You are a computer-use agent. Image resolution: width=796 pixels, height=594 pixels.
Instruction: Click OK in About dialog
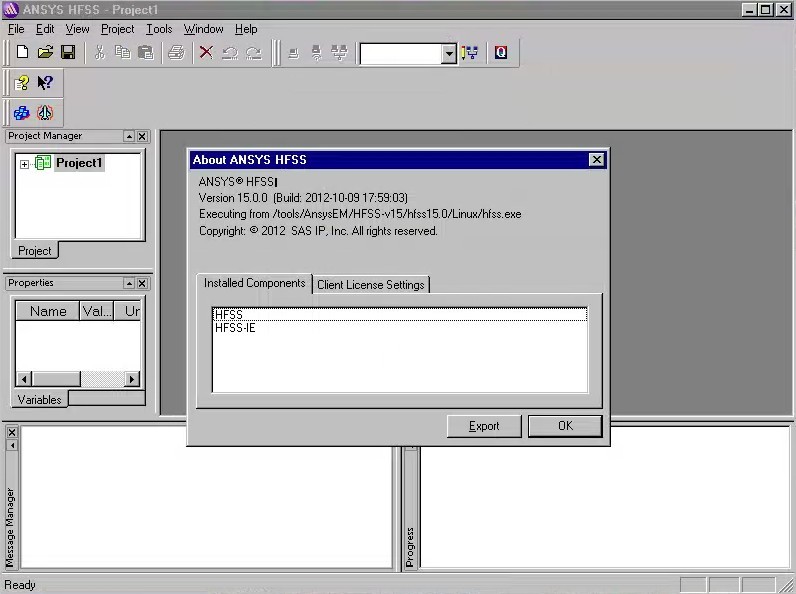(565, 425)
